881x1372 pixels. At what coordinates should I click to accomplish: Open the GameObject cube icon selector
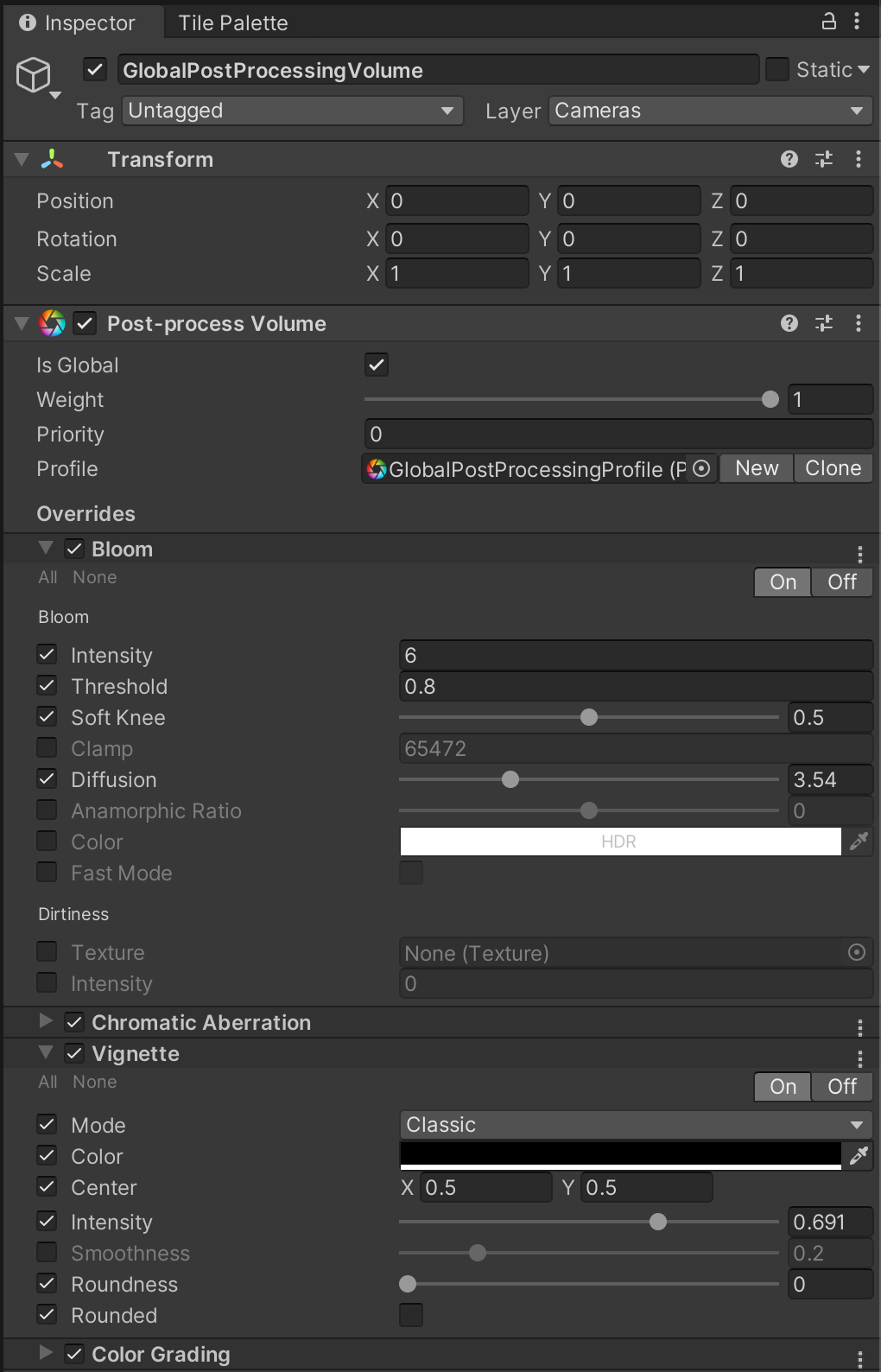(x=37, y=77)
